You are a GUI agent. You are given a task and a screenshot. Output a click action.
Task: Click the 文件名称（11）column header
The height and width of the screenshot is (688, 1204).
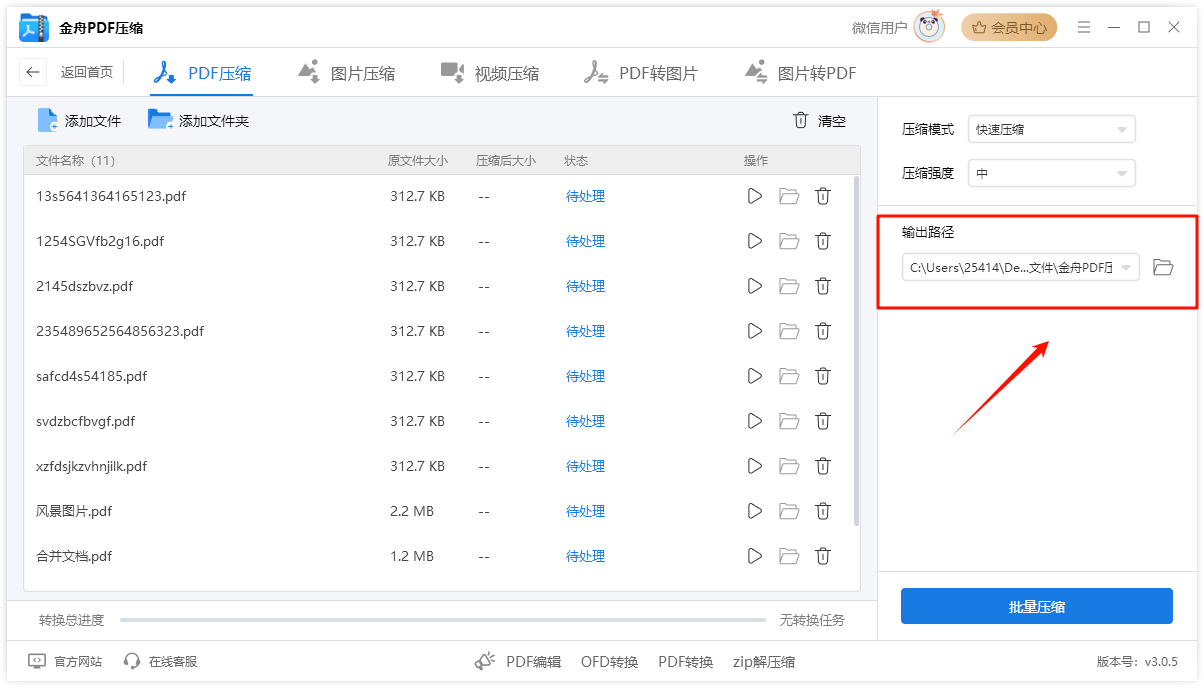pos(76,160)
